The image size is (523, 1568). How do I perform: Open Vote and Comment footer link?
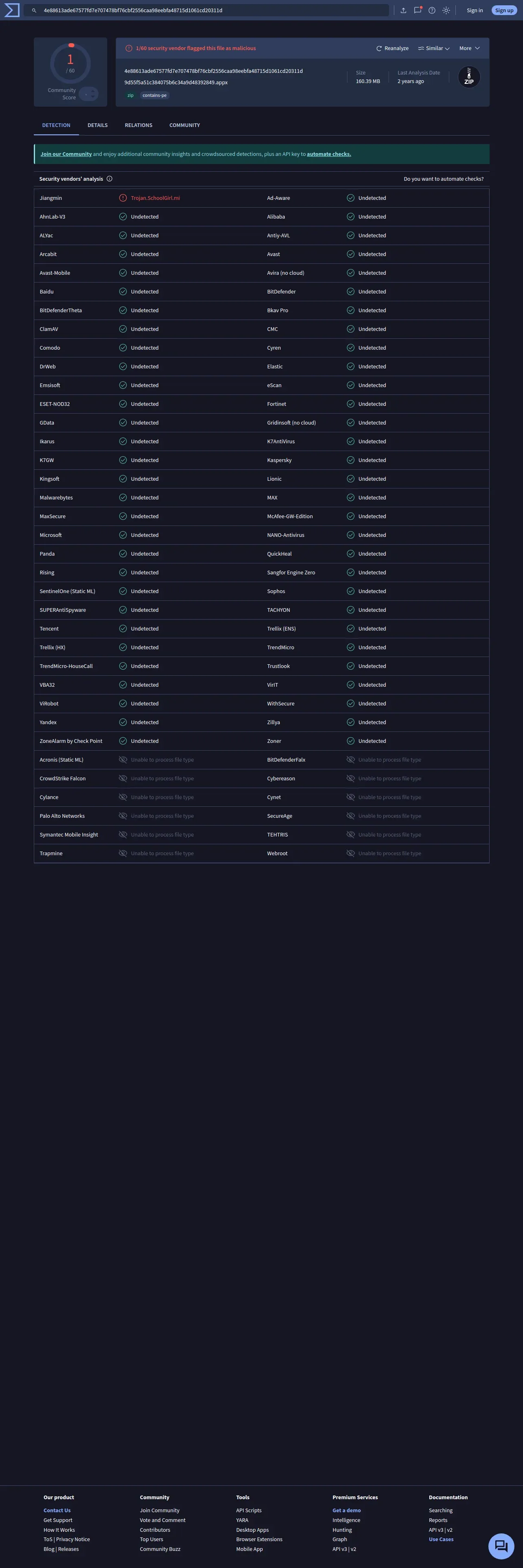pyautogui.click(x=163, y=1520)
